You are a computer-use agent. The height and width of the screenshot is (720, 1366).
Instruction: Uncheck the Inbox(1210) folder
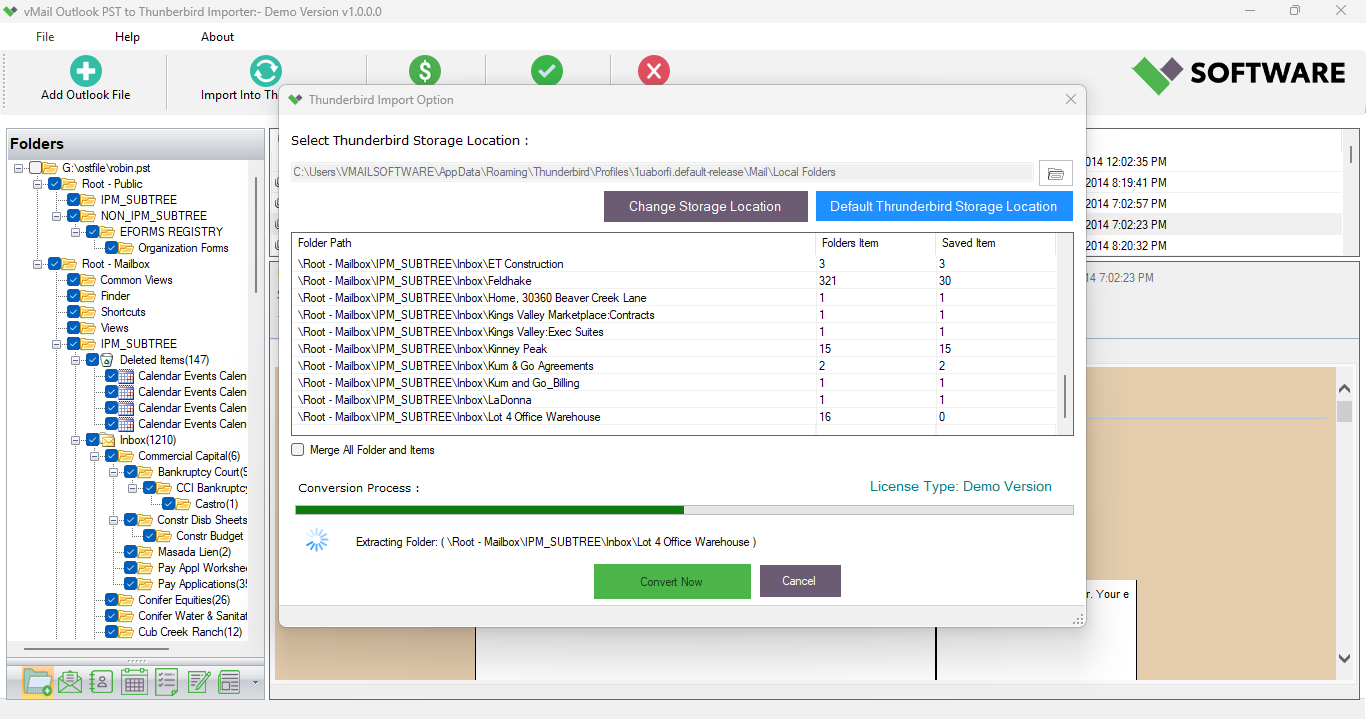pyautogui.click(x=92, y=439)
